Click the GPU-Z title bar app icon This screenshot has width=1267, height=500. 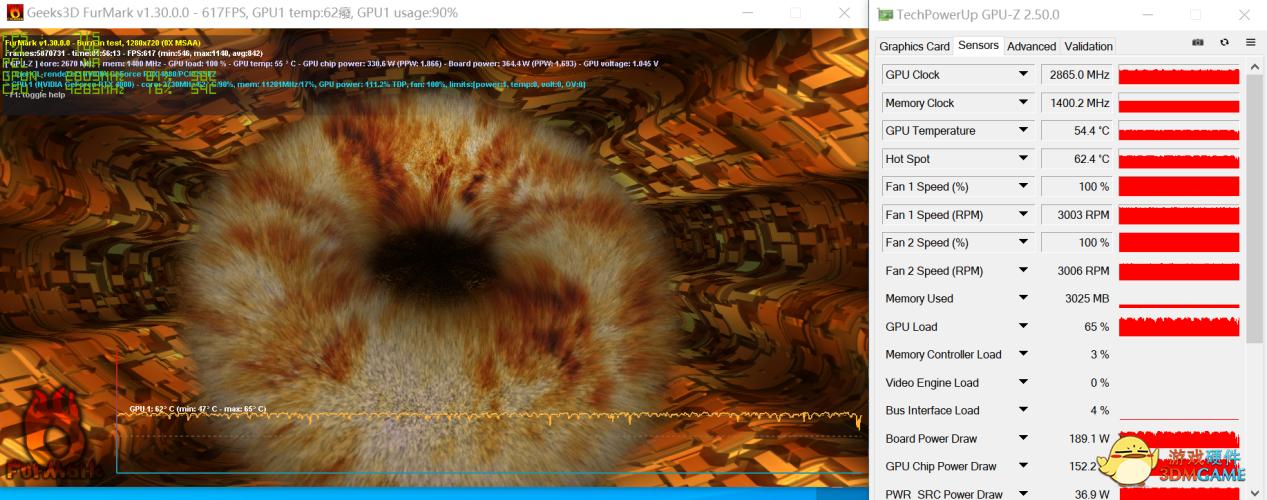pos(885,14)
